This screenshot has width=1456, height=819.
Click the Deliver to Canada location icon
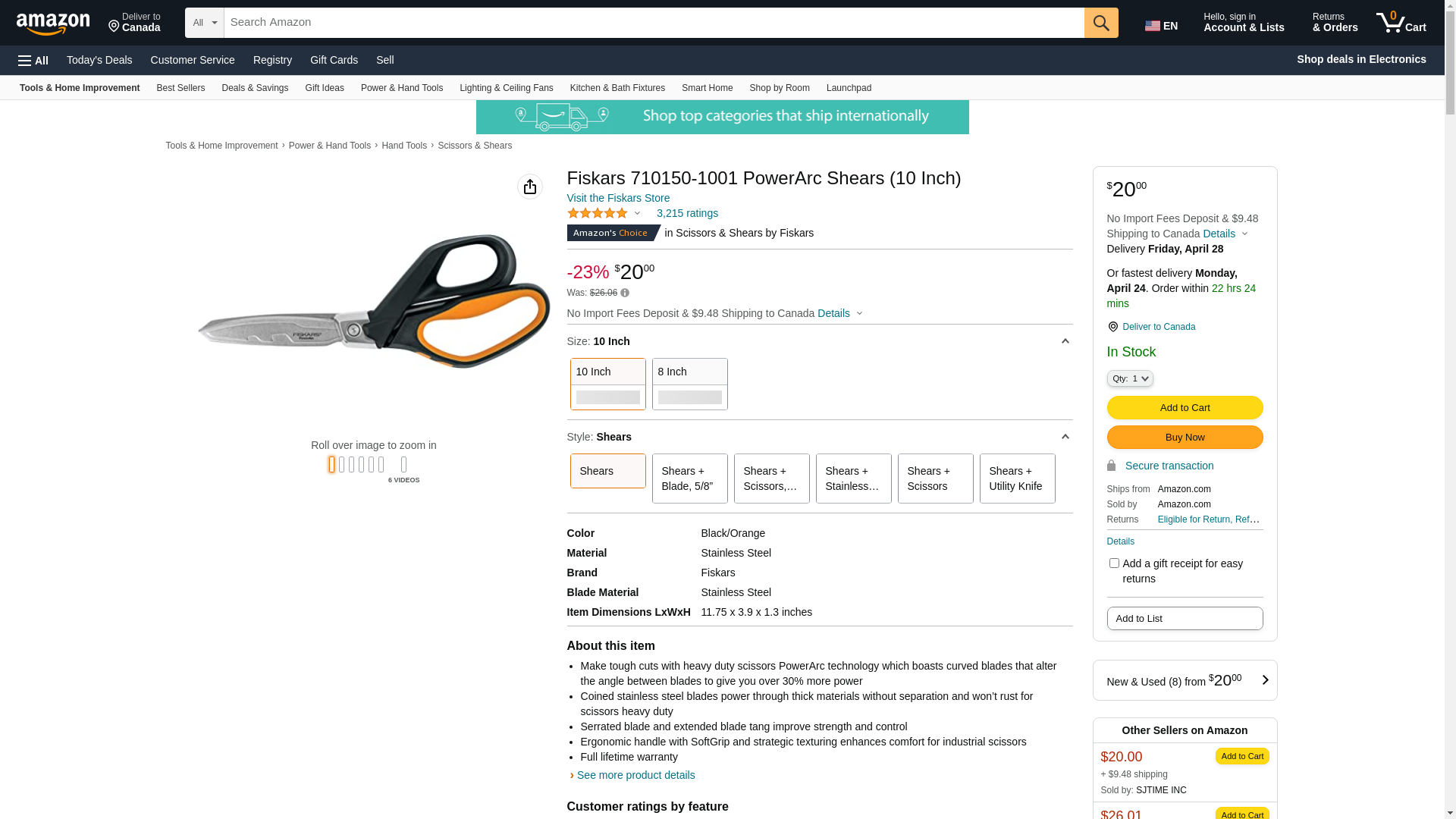[1112, 327]
